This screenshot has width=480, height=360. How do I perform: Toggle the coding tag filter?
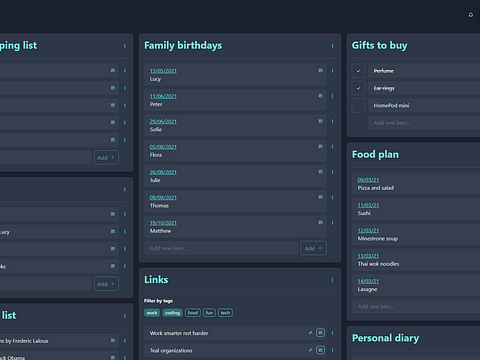point(172,313)
